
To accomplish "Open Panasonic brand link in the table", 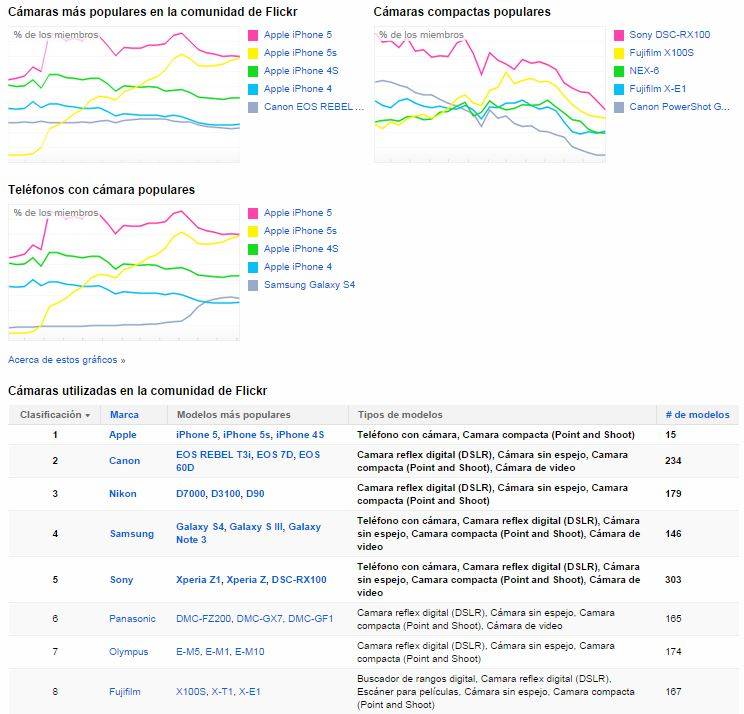I will click(132, 619).
